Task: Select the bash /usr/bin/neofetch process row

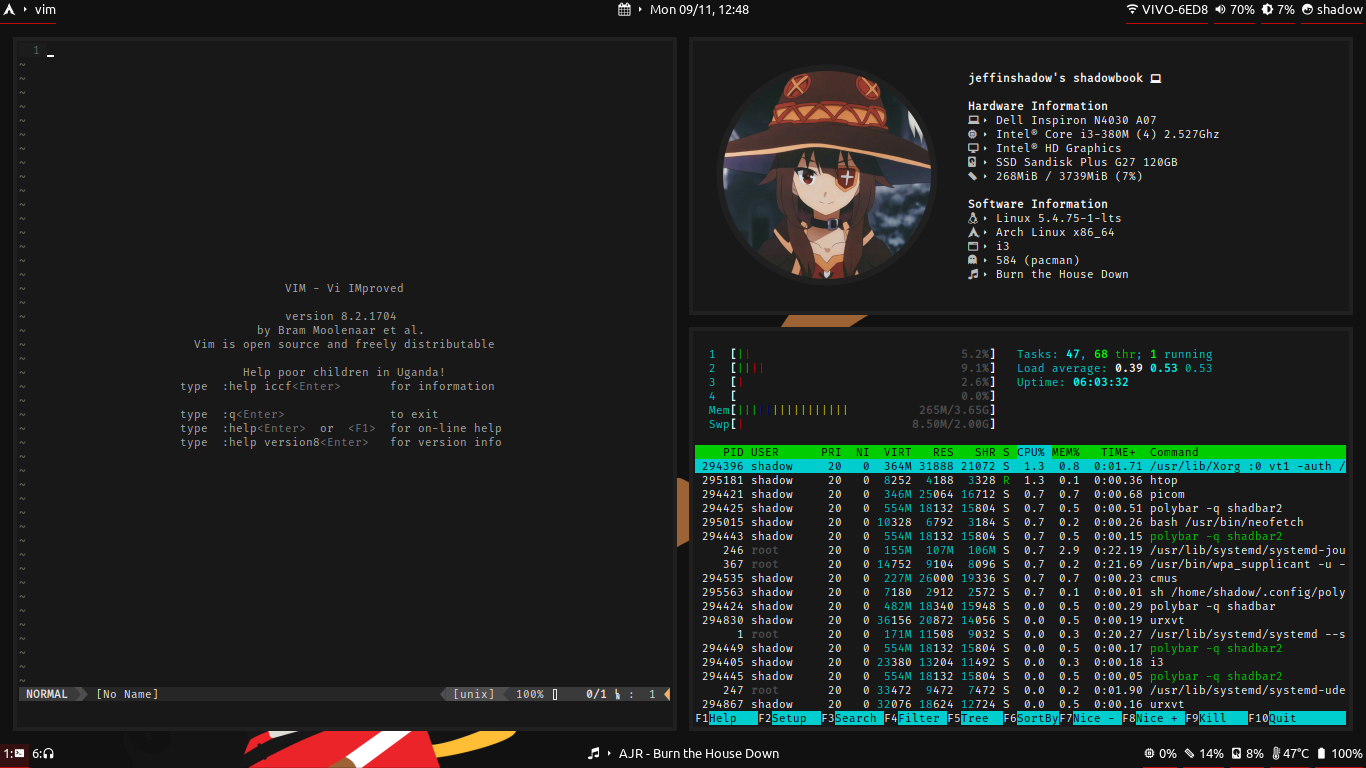Action: (x=1020, y=522)
